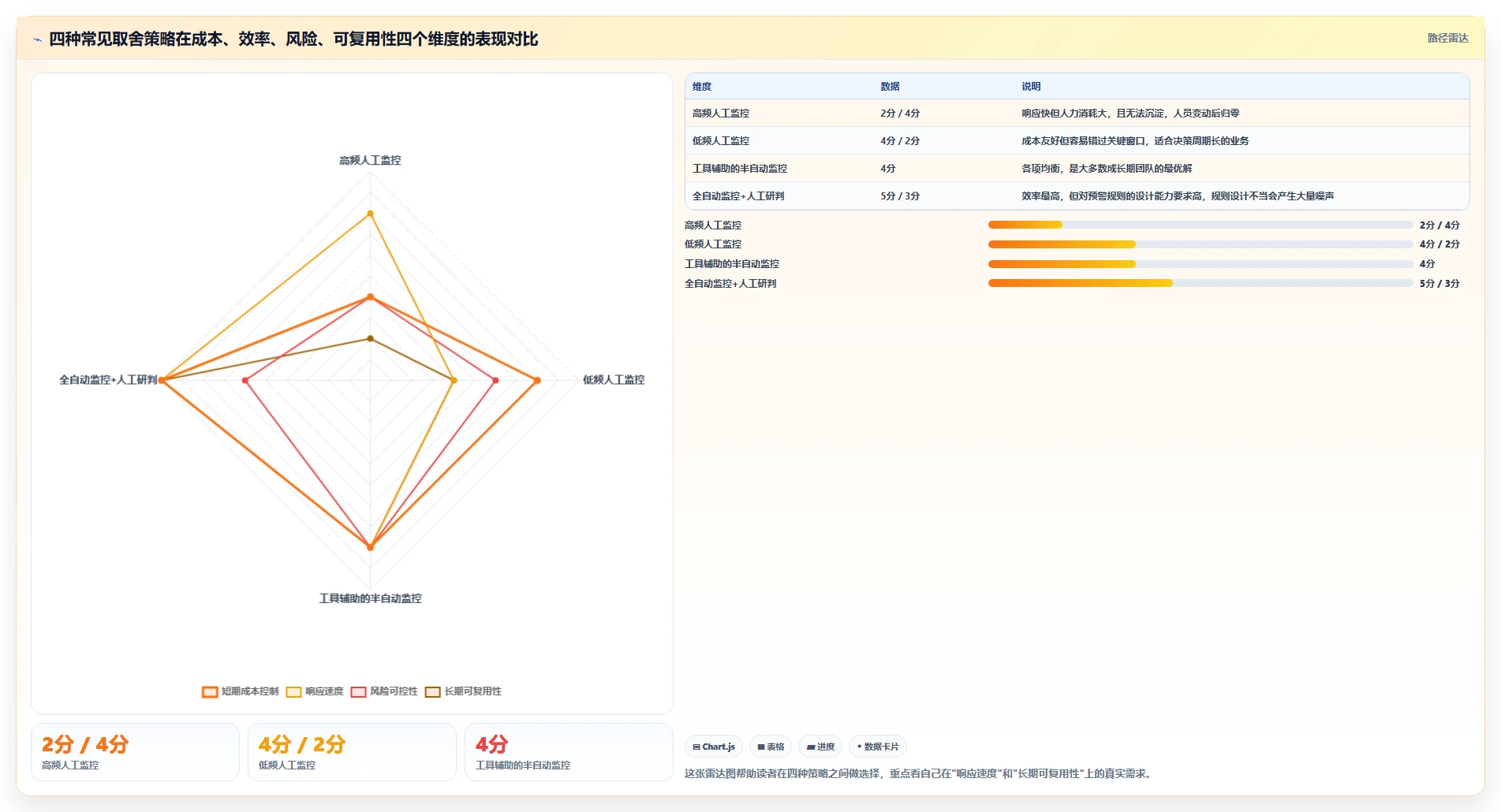Click the small icon before the page title
The width and height of the screenshot is (1501, 812).
pos(37,39)
